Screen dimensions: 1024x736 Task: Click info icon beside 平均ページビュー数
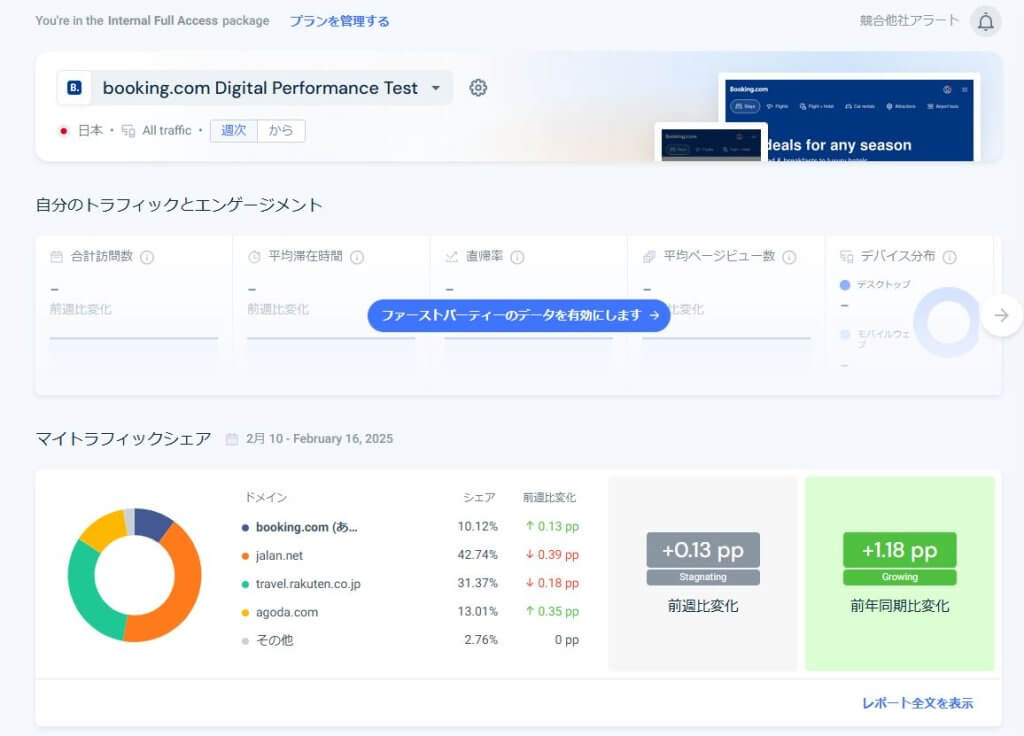[789, 257]
